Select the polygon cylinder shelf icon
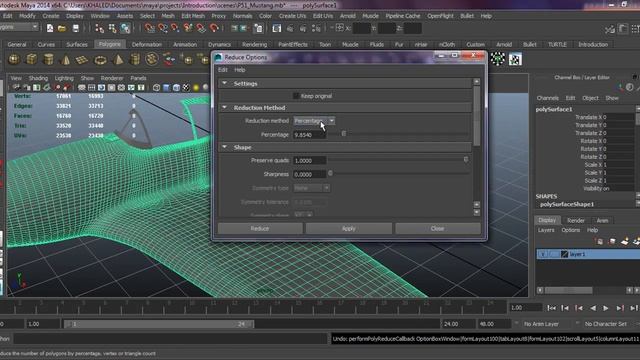This screenshot has width=640, height=360. click(x=49, y=60)
